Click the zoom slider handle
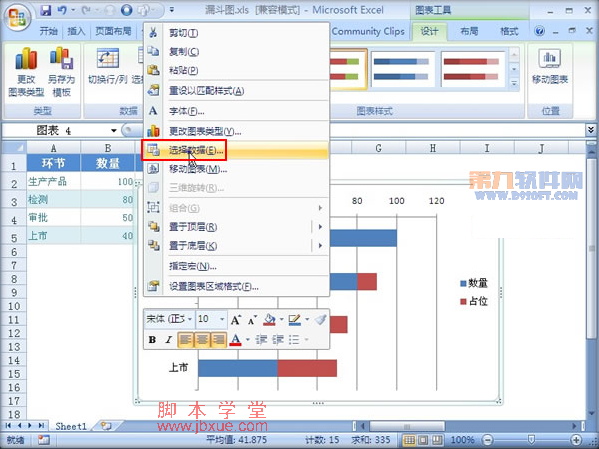 pyautogui.click(x=531, y=440)
